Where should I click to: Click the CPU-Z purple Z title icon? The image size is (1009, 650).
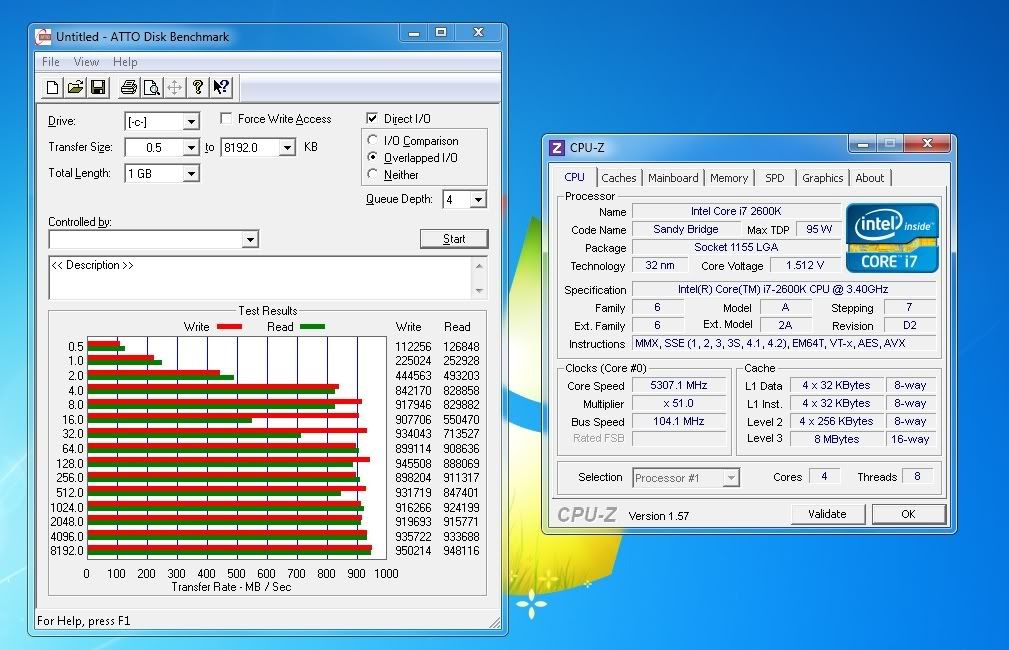(x=557, y=148)
